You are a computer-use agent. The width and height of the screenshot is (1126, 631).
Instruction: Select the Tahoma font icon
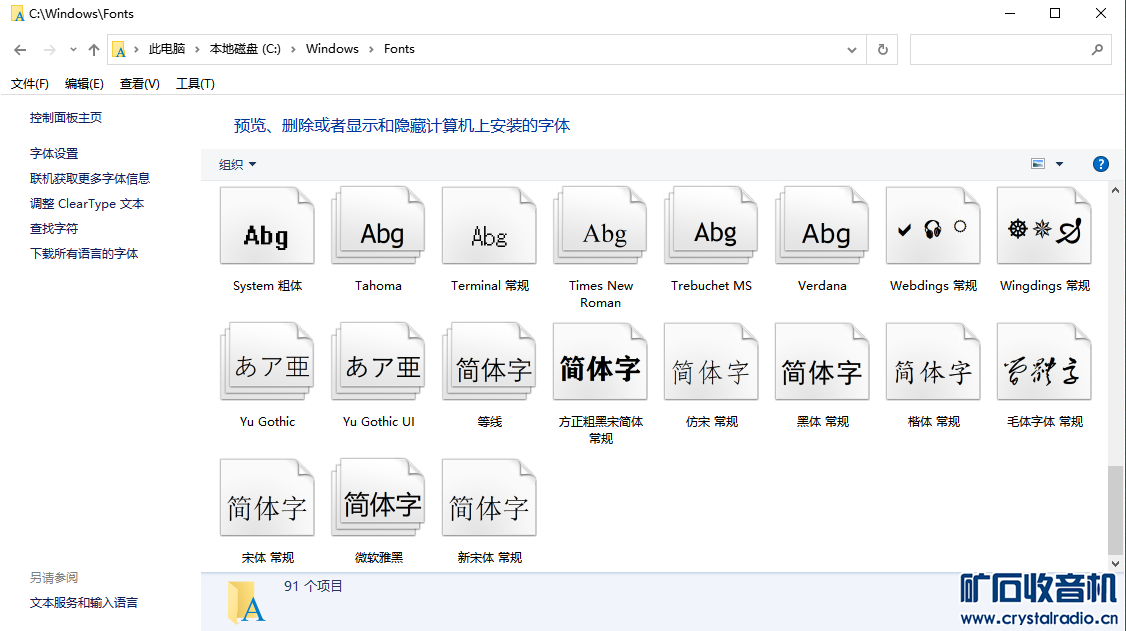click(x=378, y=225)
